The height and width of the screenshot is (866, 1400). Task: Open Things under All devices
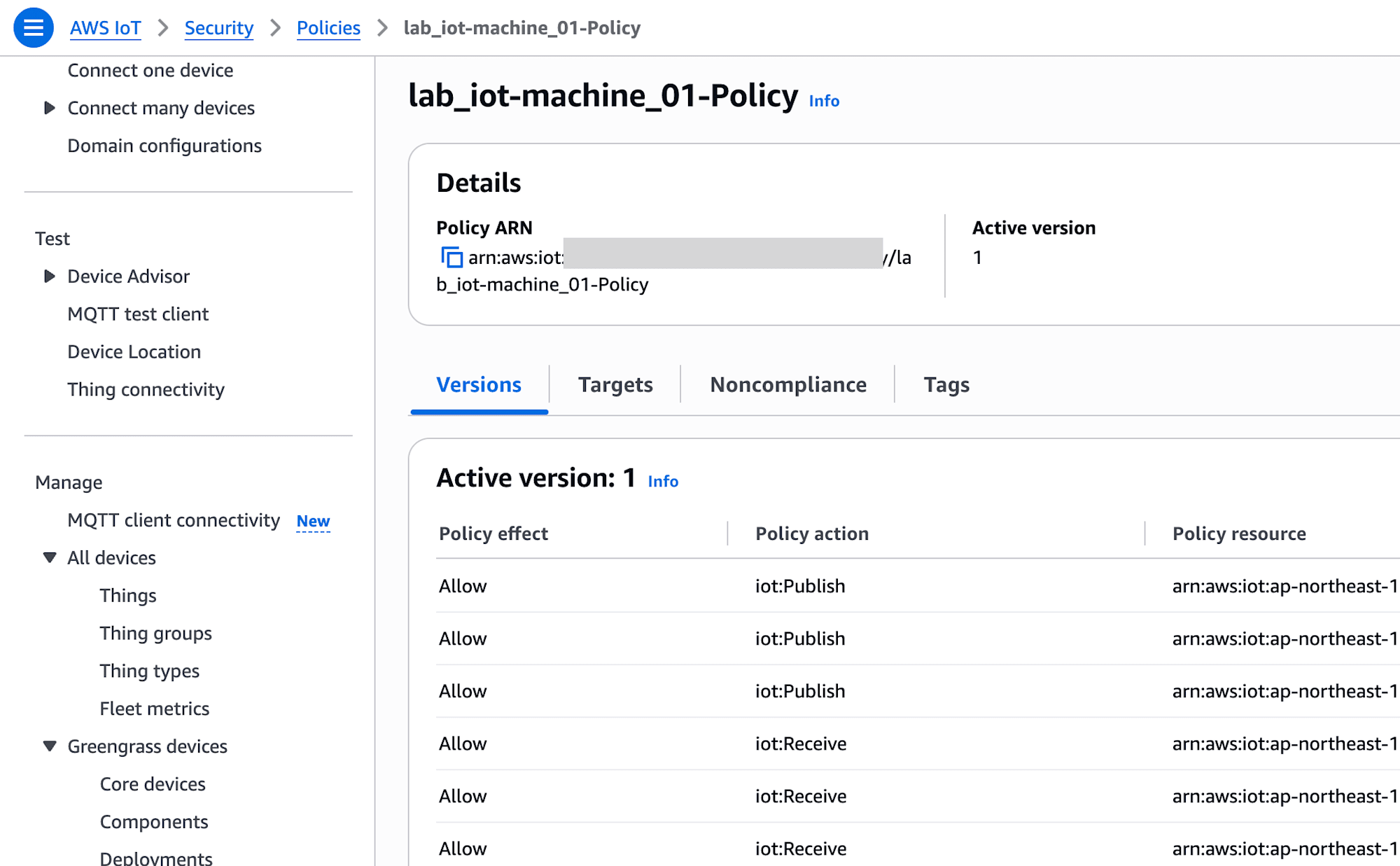128,595
